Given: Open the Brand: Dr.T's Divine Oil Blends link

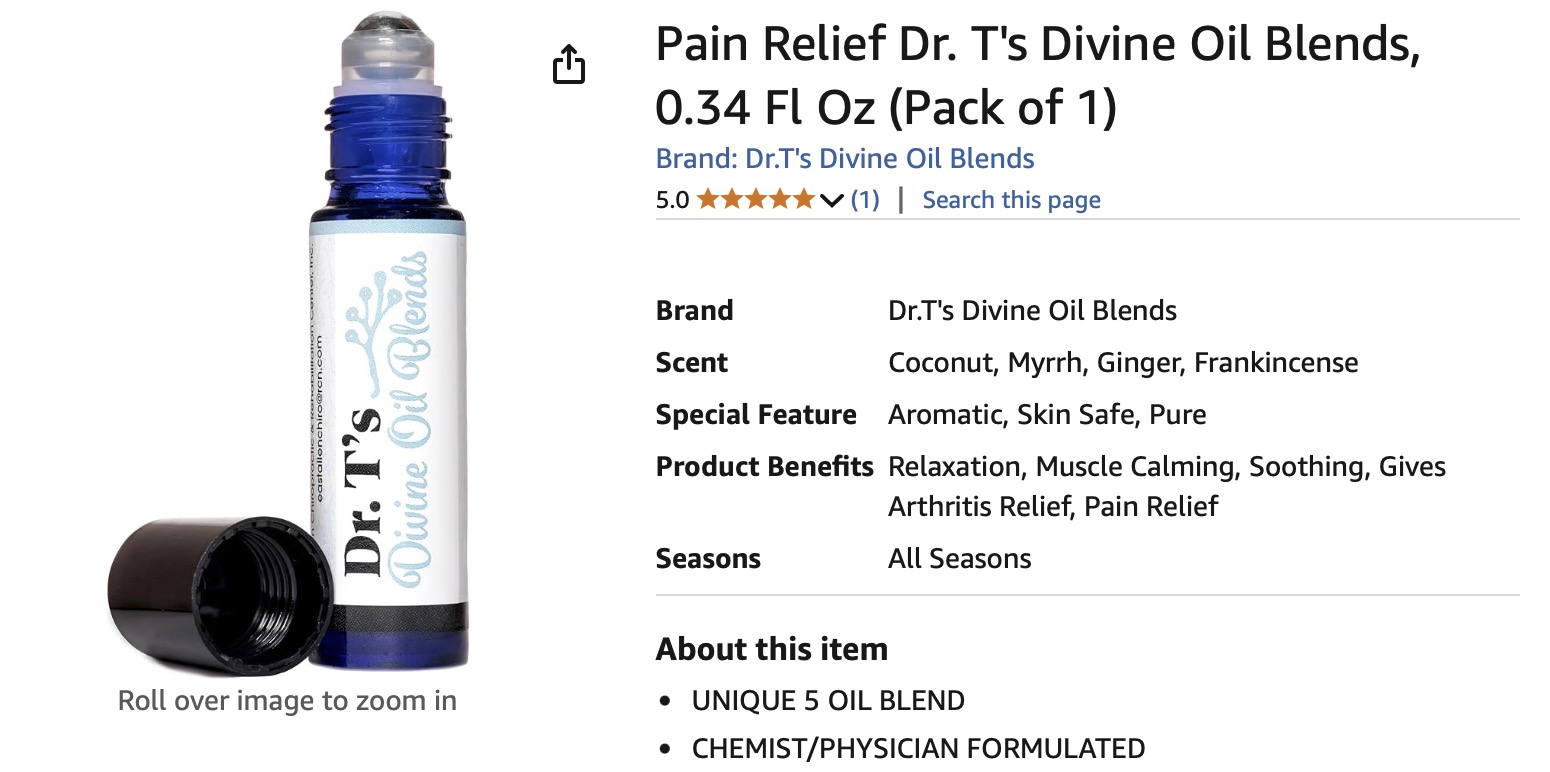Looking at the screenshot, I should tap(845, 158).
